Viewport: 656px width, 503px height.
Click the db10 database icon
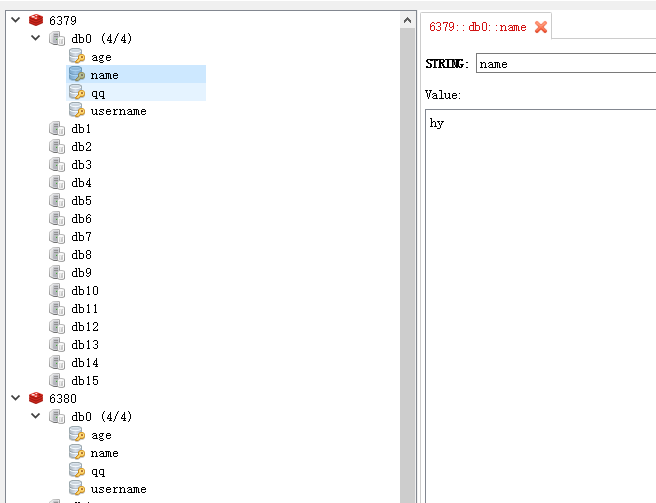pos(57,290)
